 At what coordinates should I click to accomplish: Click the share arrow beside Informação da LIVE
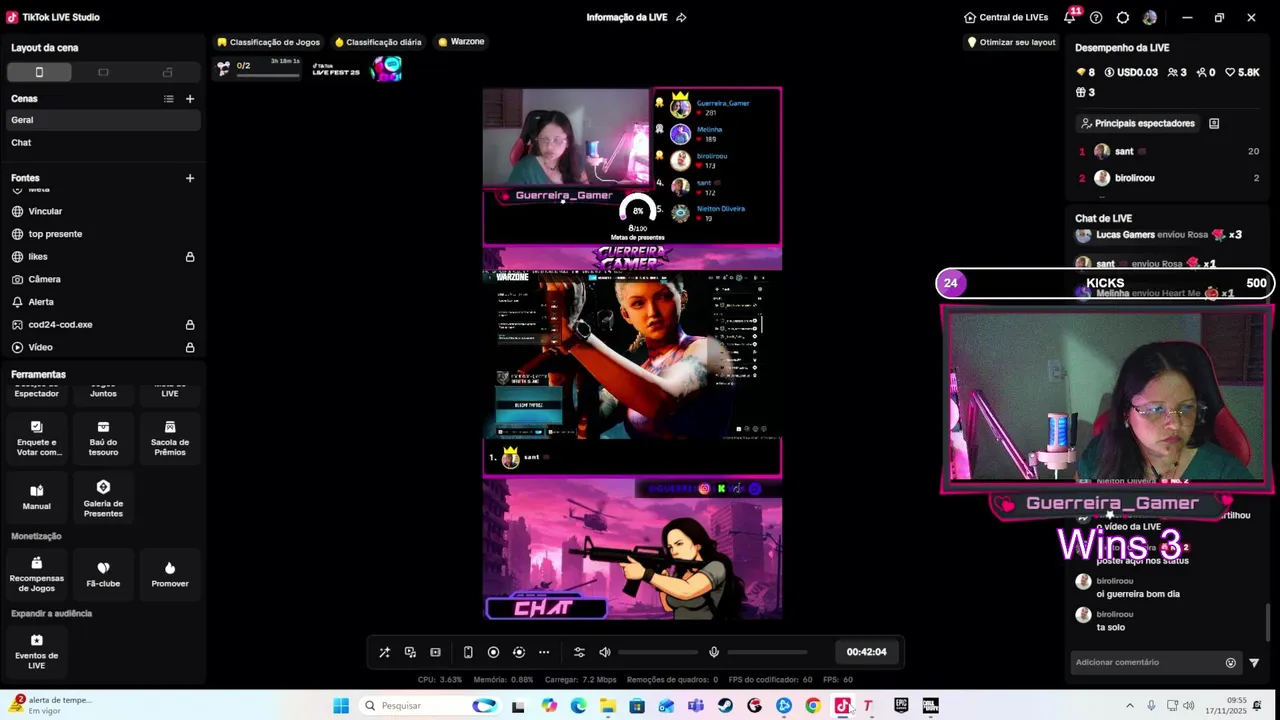[681, 17]
